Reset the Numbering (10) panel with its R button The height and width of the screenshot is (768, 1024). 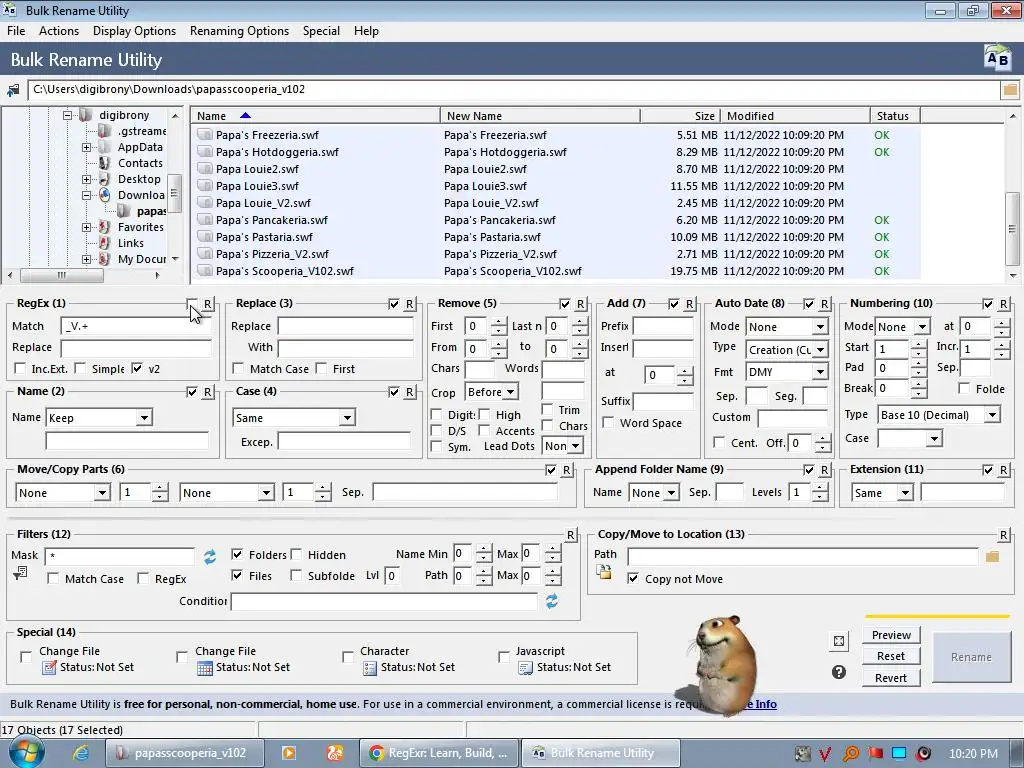(1004, 304)
